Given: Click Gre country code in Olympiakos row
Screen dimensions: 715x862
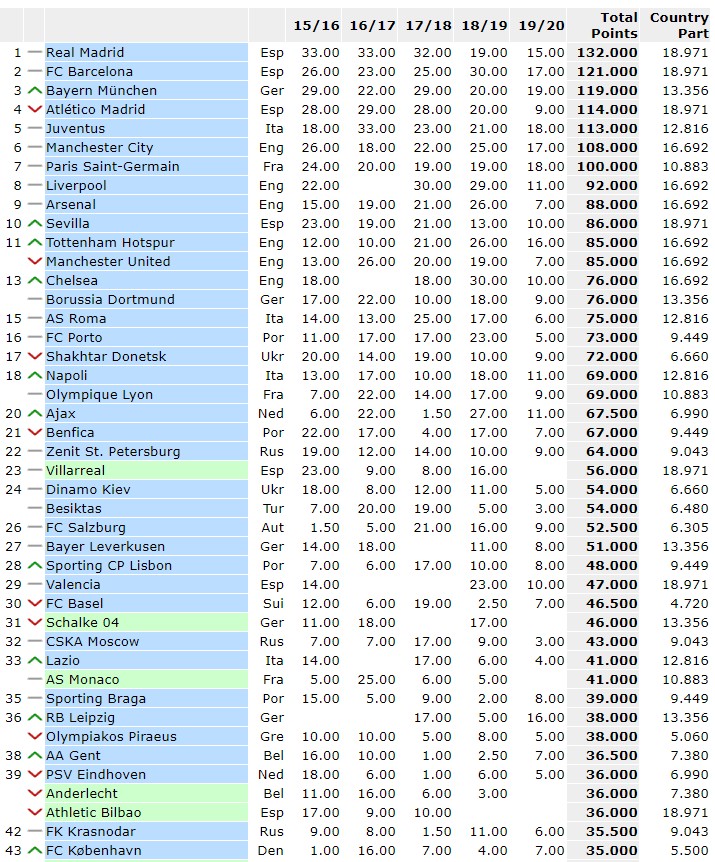Looking at the screenshot, I should tap(272, 737).
